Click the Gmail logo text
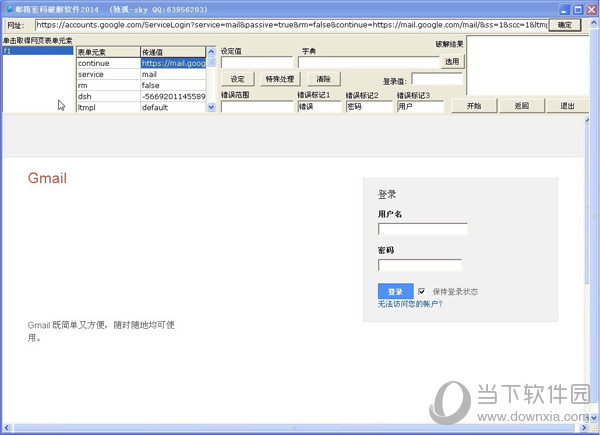 pyautogui.click(x=47, y=178)
